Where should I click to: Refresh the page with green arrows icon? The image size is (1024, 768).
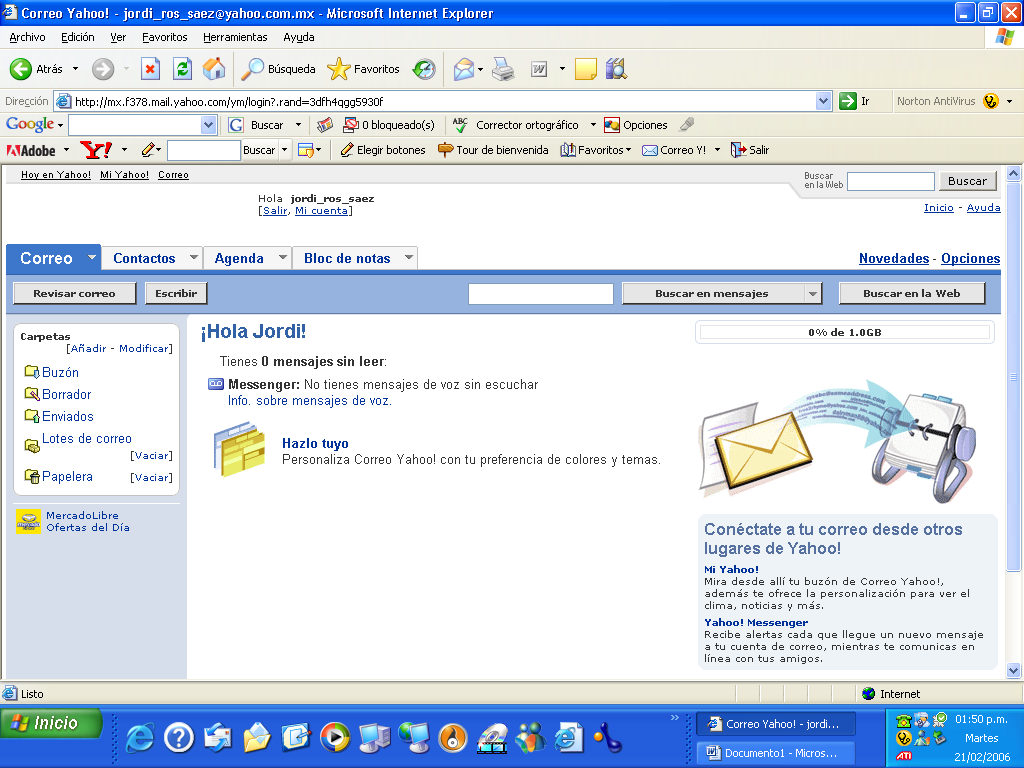(x=182, y=69)
